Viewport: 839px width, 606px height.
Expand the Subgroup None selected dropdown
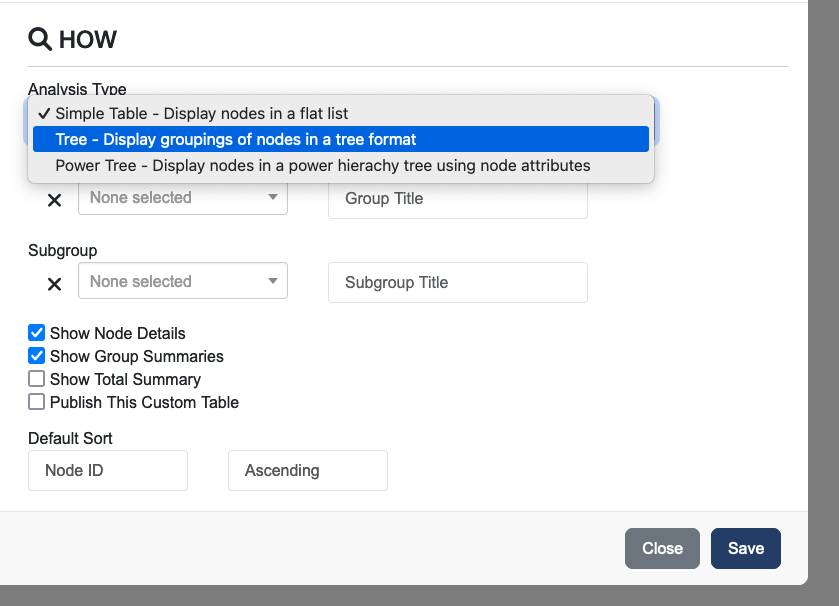click(x=182, y=281)
